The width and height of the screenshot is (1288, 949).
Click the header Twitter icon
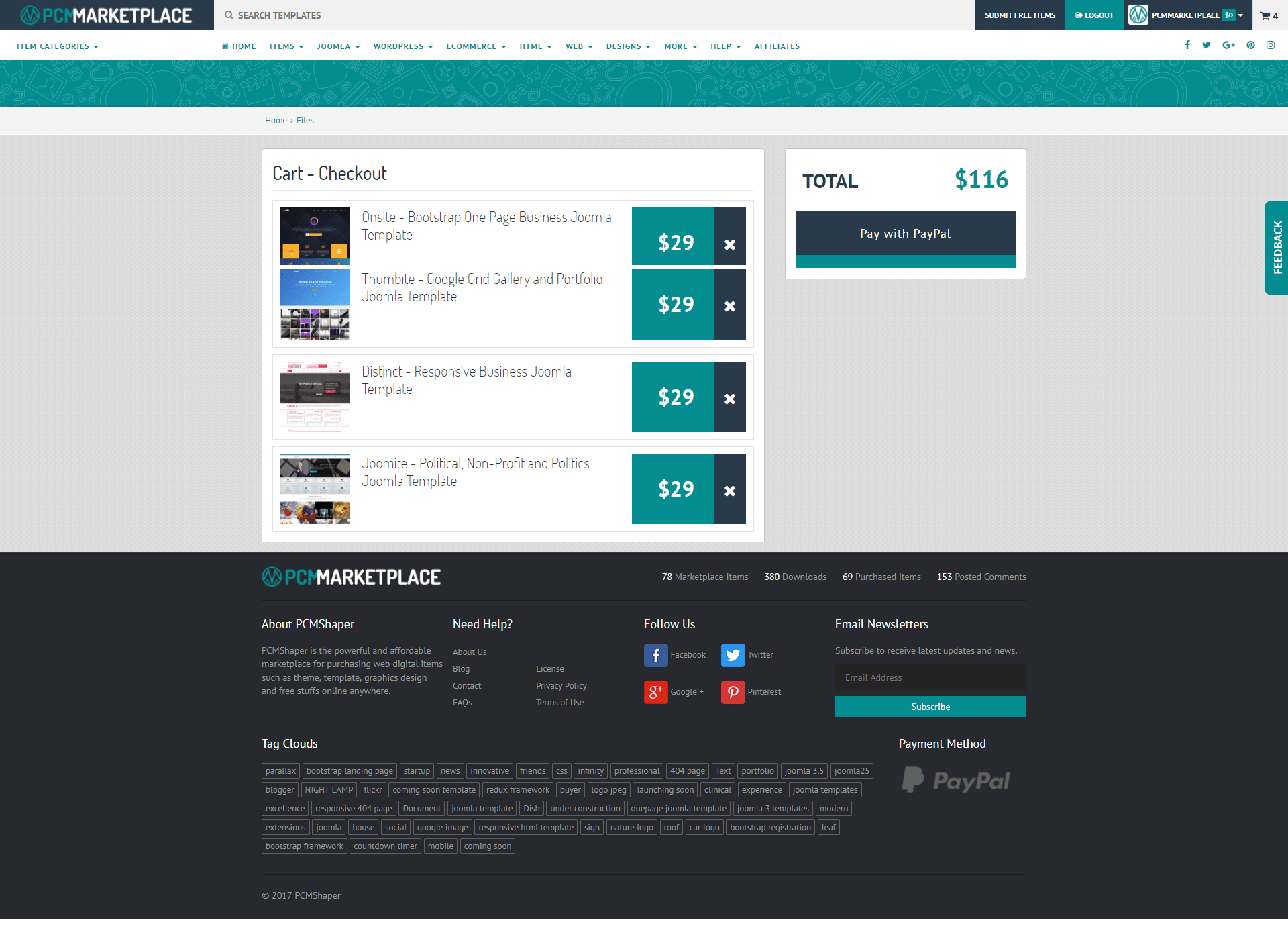(x=1206, y=45)
